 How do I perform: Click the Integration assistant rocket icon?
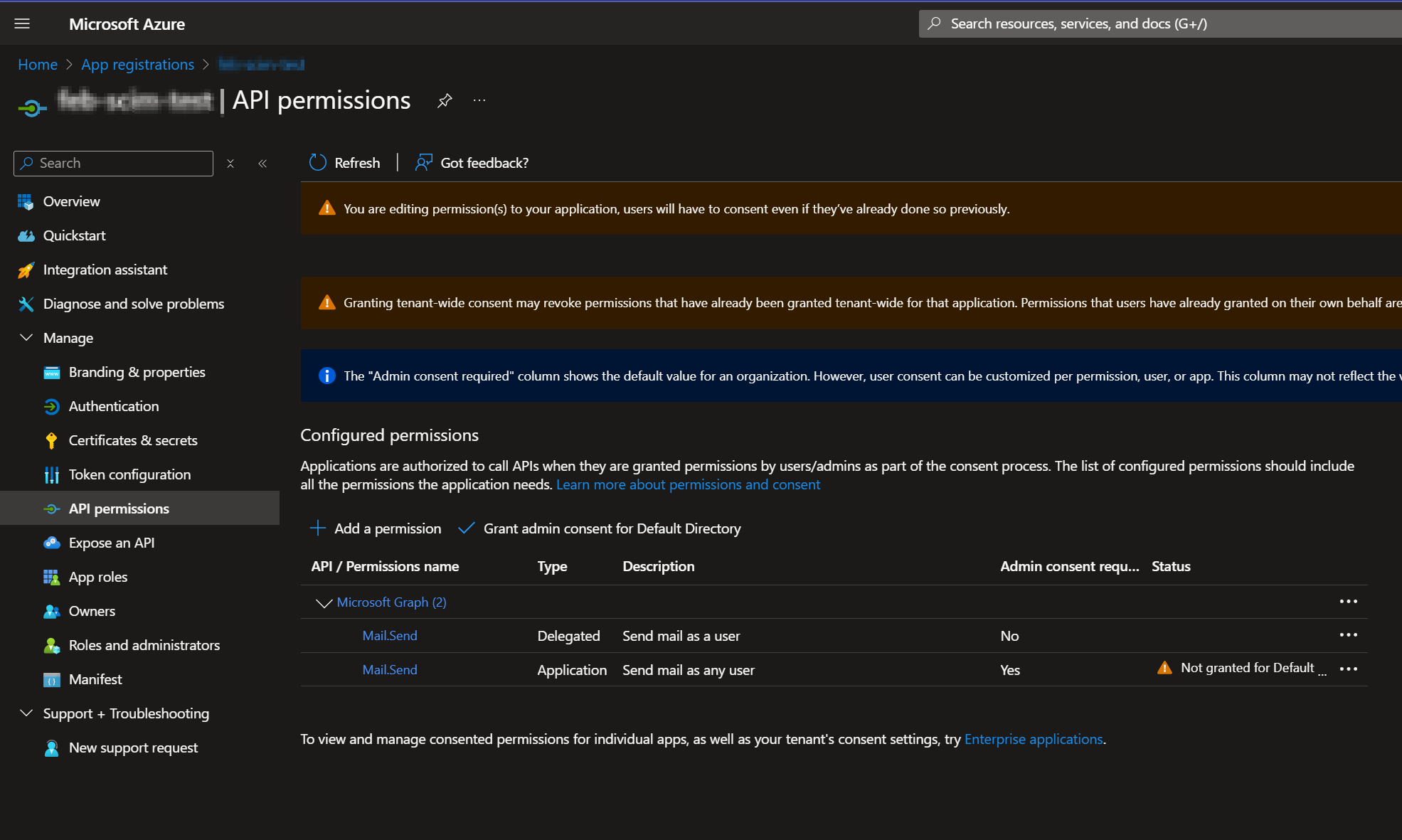26,270
